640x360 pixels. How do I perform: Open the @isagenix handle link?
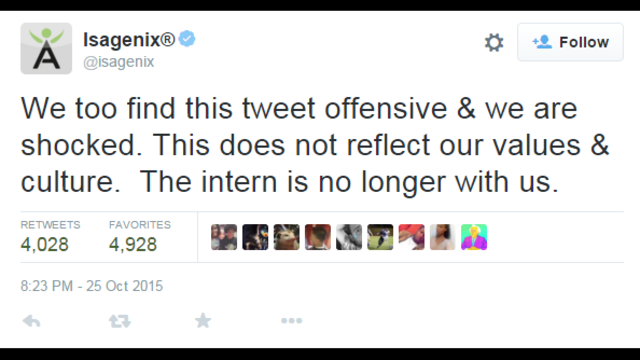tap(119, 62)
